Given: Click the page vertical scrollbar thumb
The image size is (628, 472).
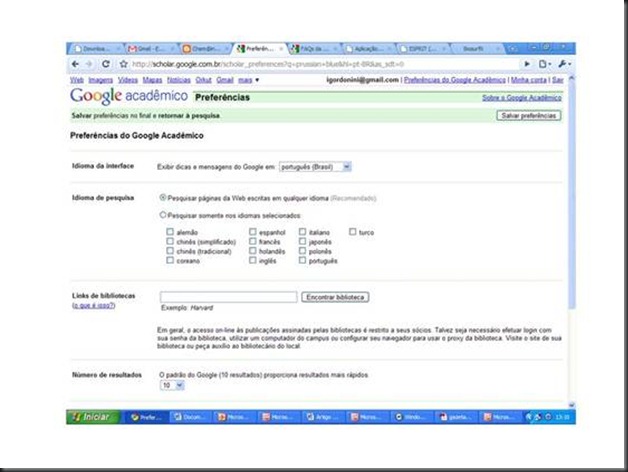Looking at the screenshot, I should click(x=572, y=196).
